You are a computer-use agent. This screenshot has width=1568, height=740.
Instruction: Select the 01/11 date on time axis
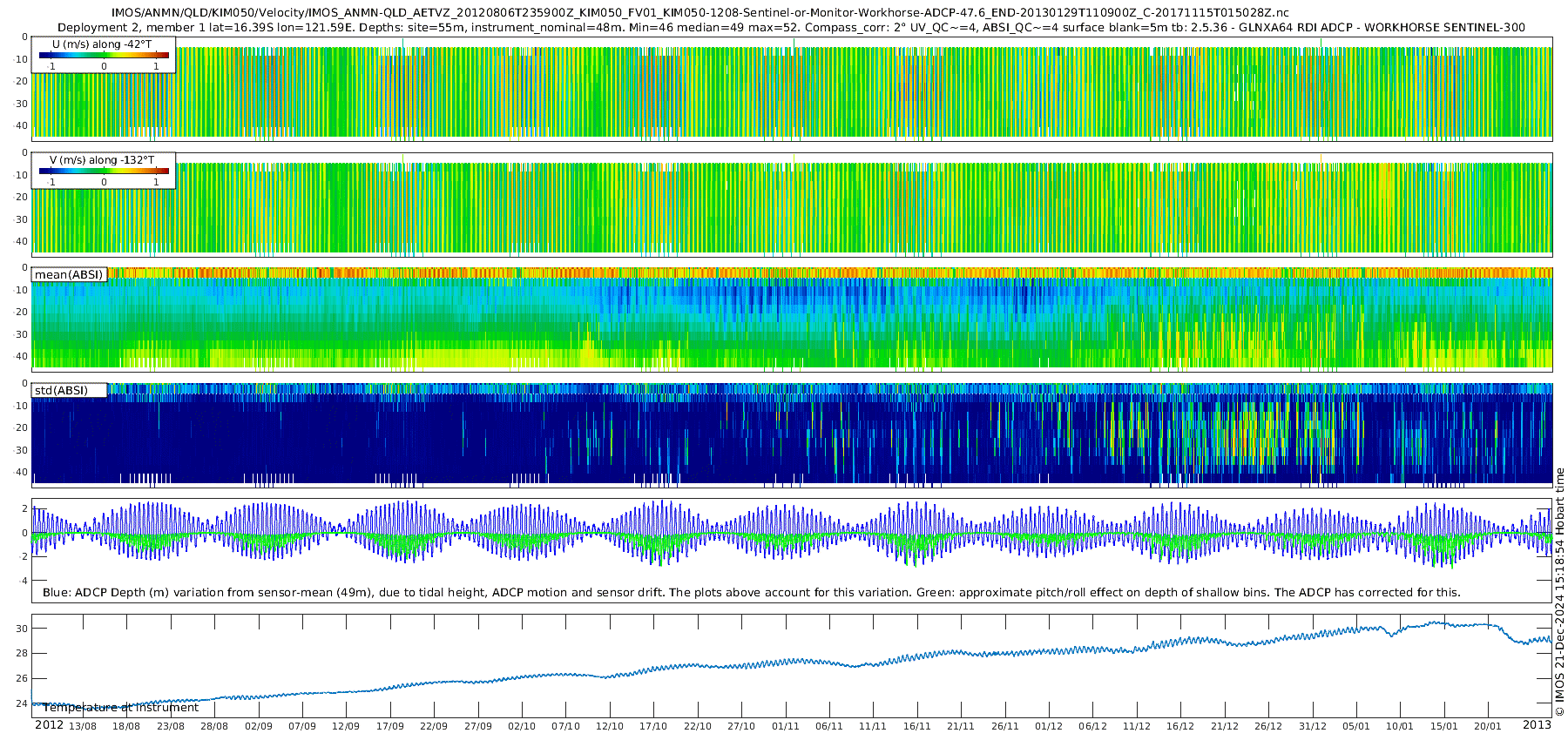(785, 726)
